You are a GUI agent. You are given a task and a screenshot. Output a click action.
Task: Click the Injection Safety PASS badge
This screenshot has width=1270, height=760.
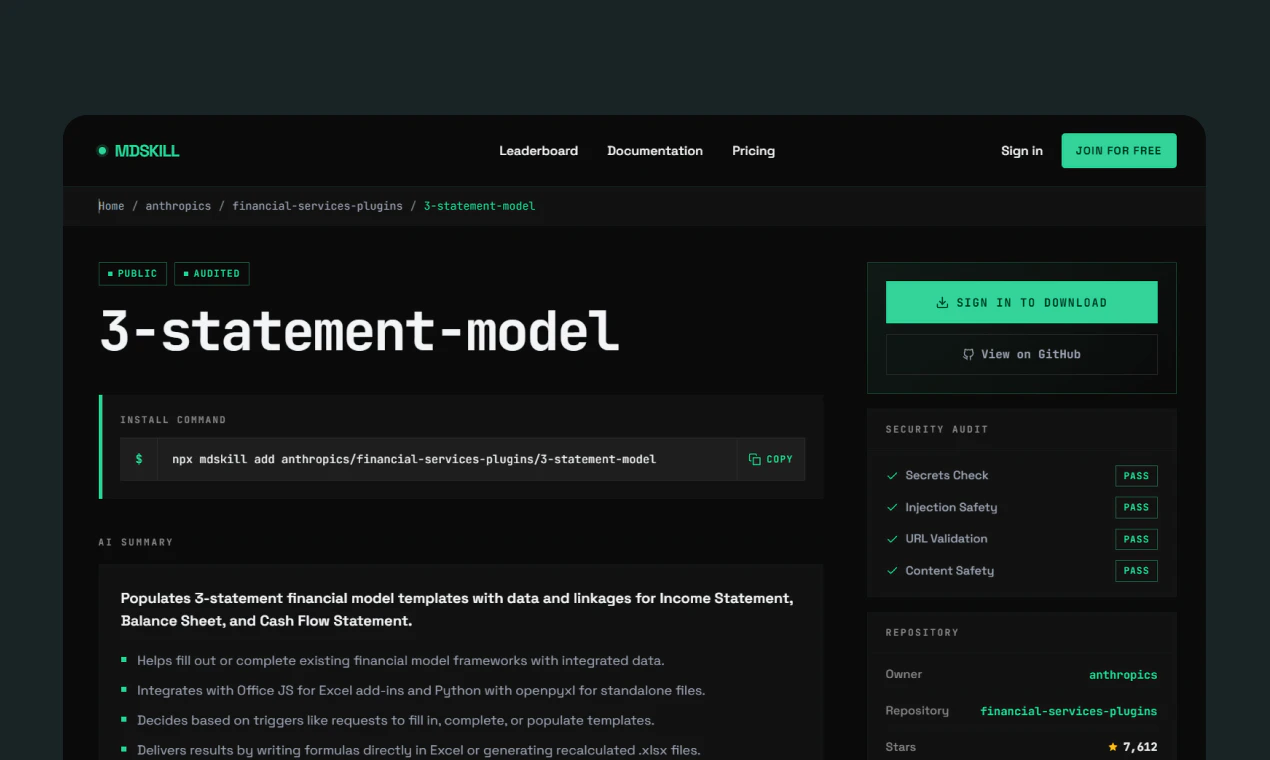[x=1136, y=507]
